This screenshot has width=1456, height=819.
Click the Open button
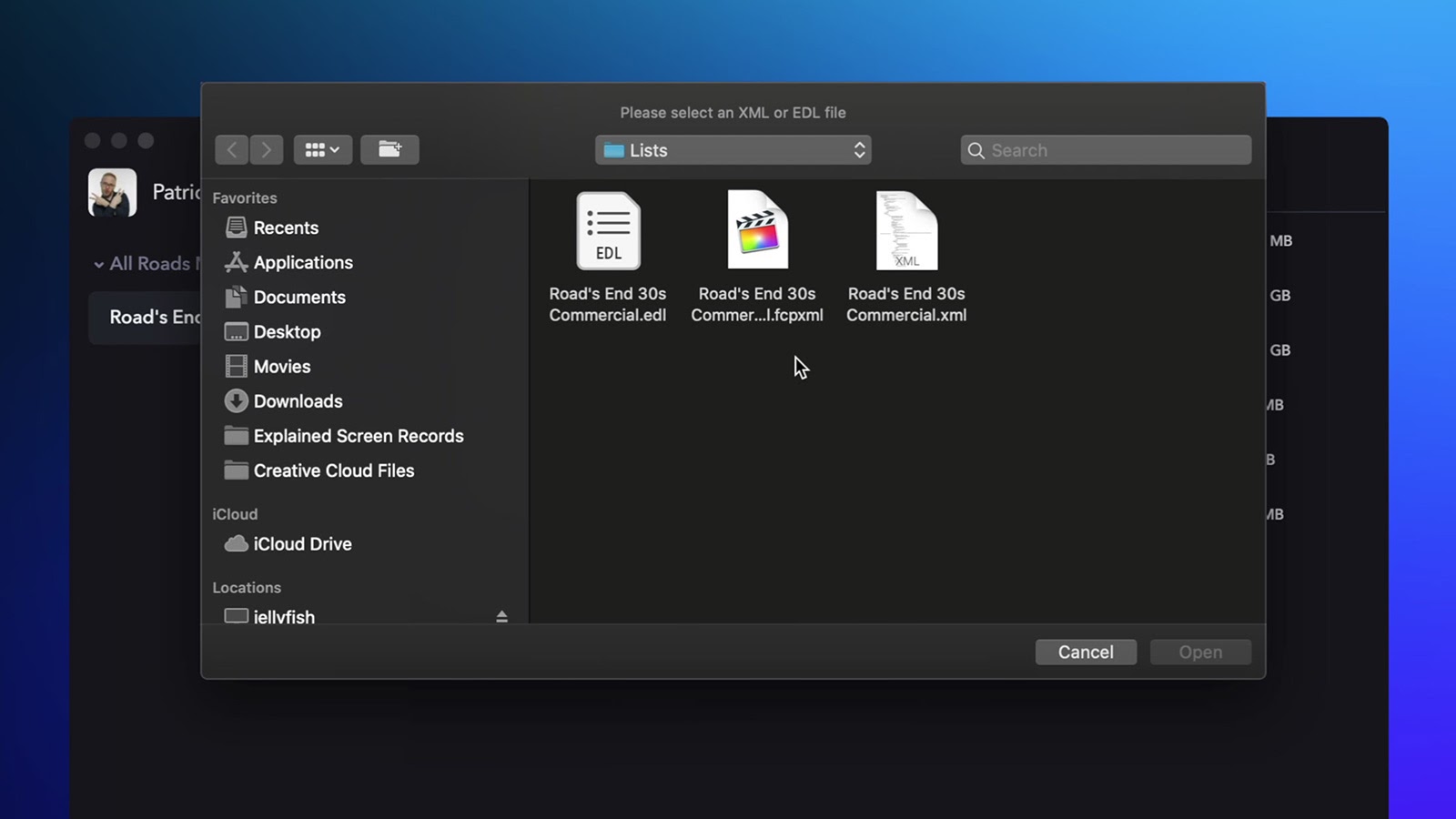coord(1200,652)
